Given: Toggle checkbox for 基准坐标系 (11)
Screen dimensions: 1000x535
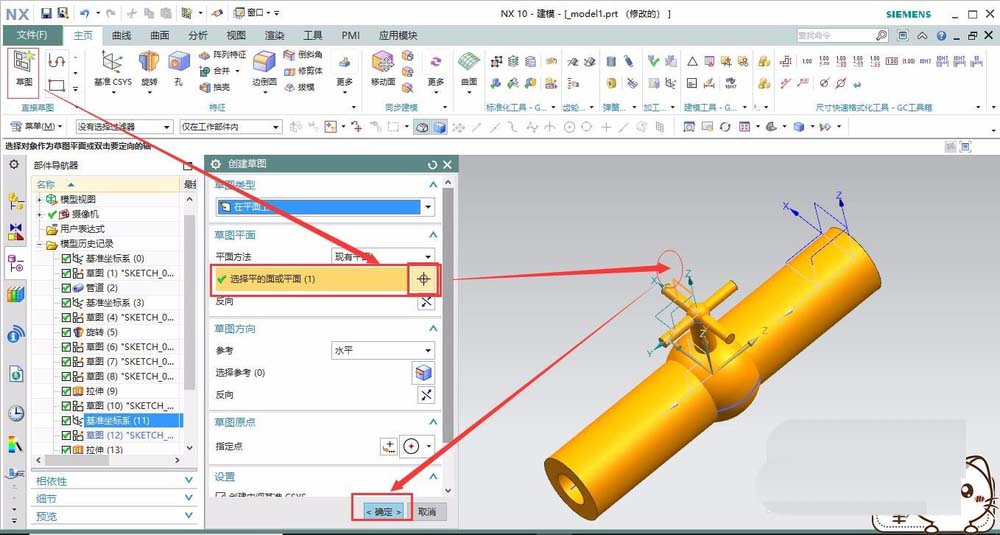Looking at the screenshot, I should pos(66,420).
